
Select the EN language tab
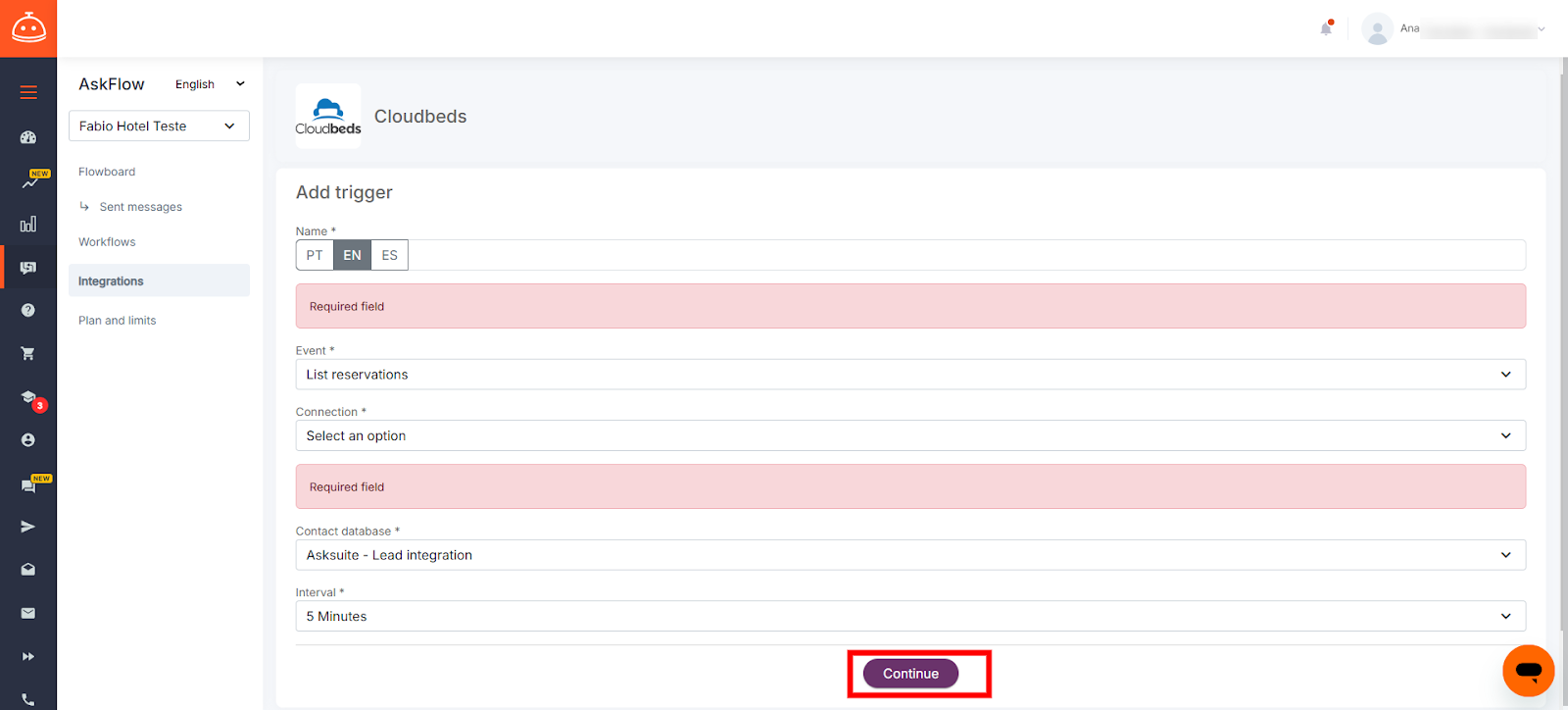[352, 255]
